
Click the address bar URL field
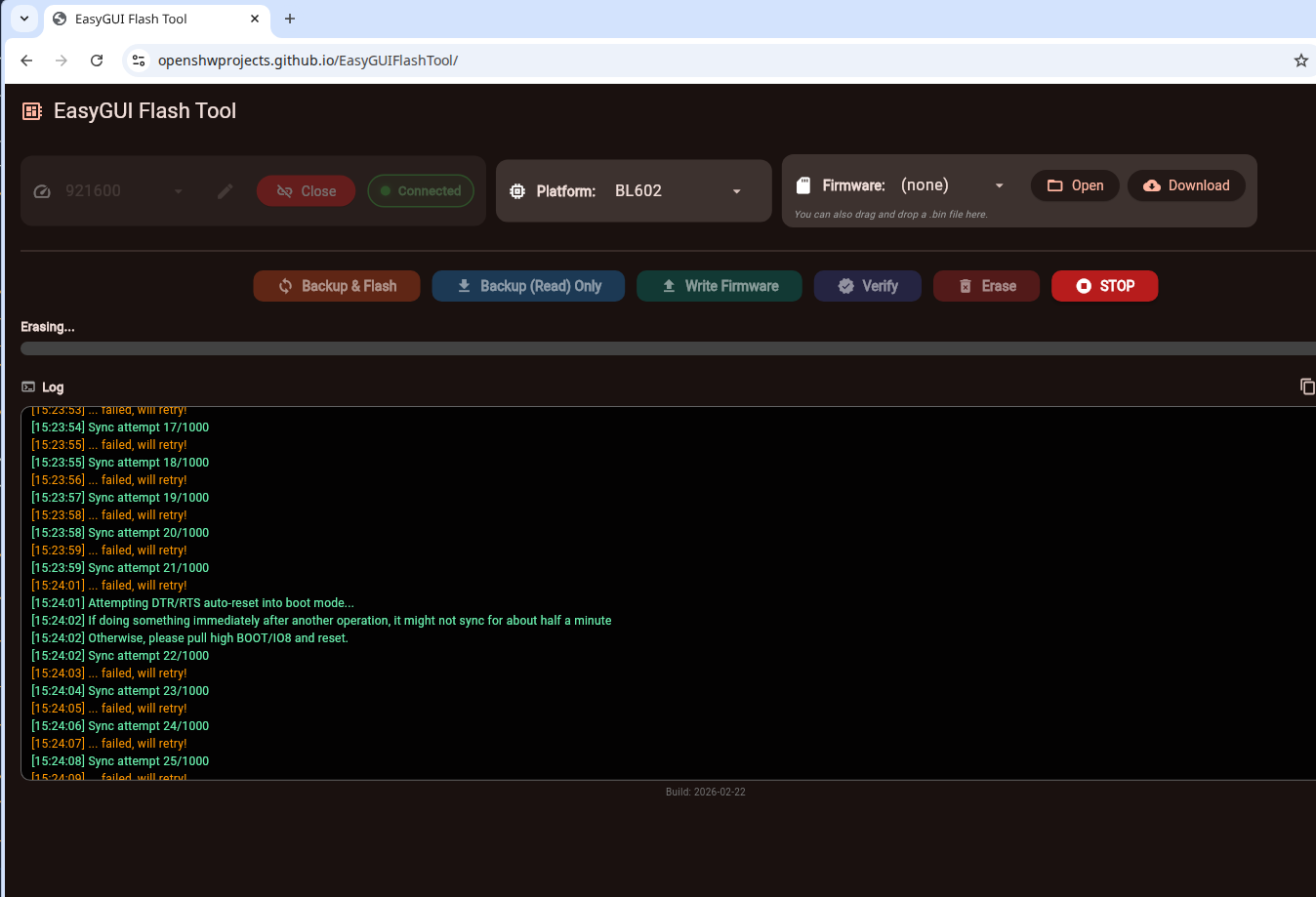(718, 61)
